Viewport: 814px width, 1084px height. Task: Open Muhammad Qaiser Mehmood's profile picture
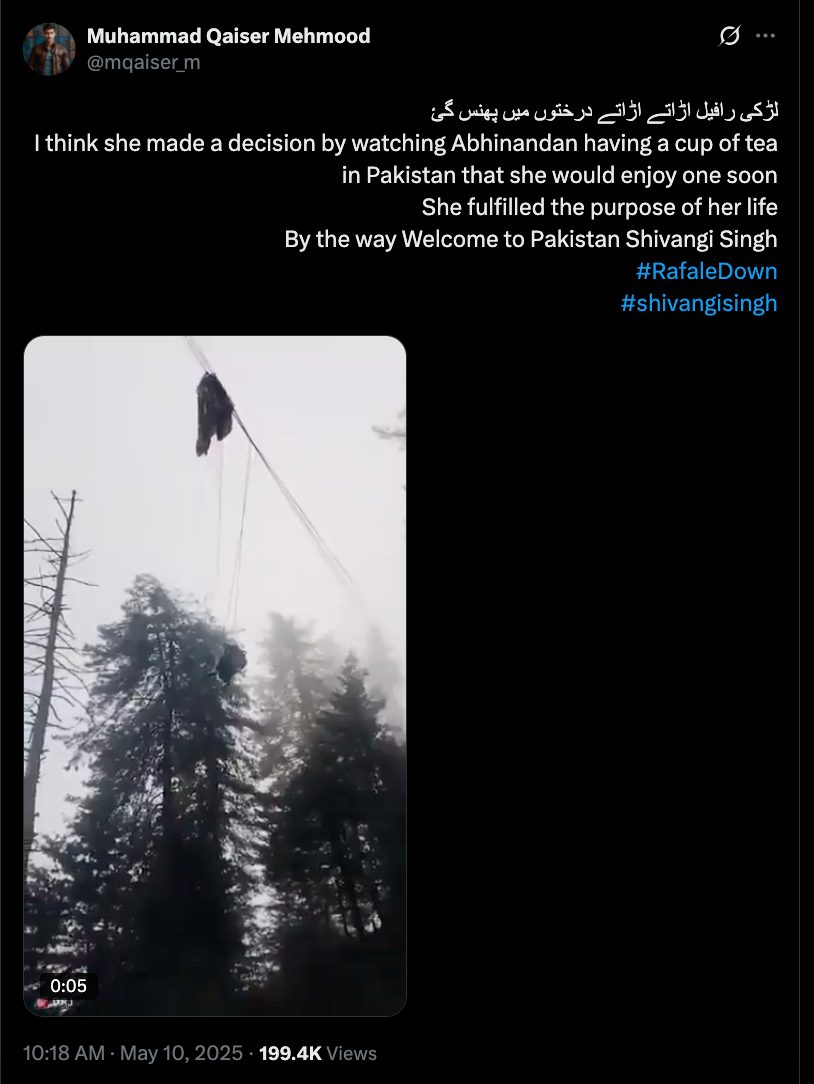48,48
